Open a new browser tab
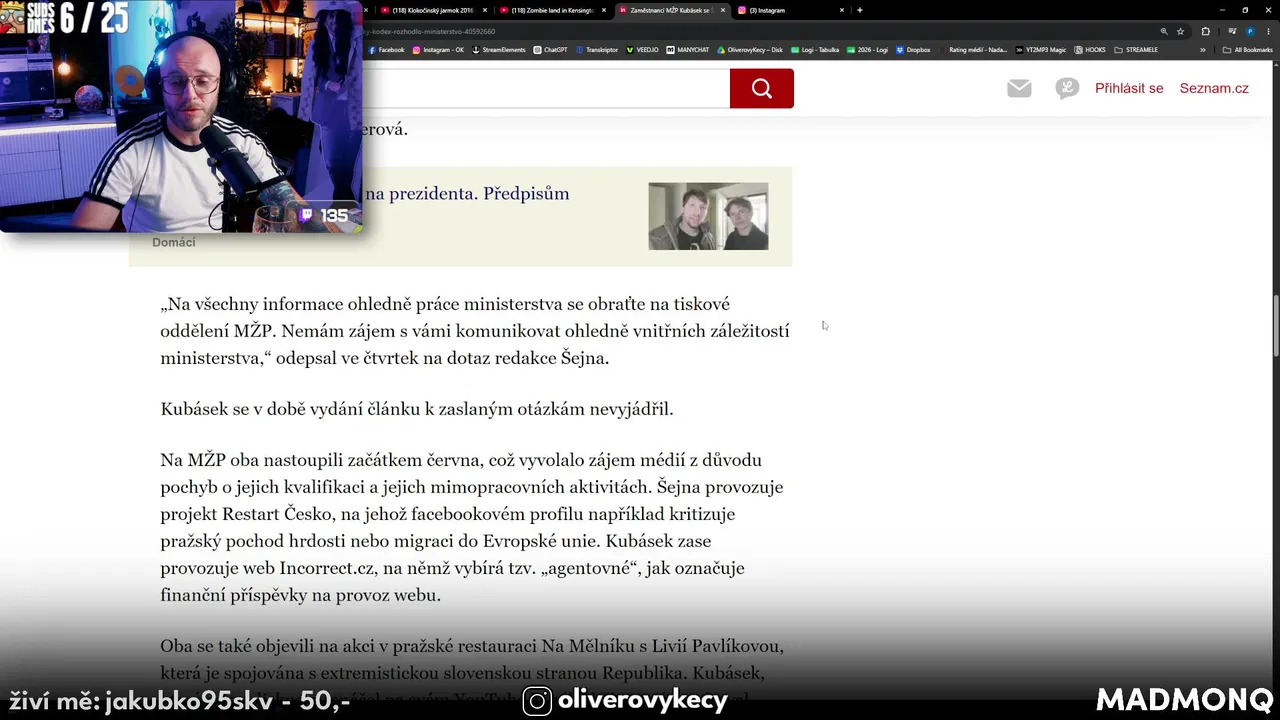The height and width of the screenshot is (720, 1280). click(860, 10)
